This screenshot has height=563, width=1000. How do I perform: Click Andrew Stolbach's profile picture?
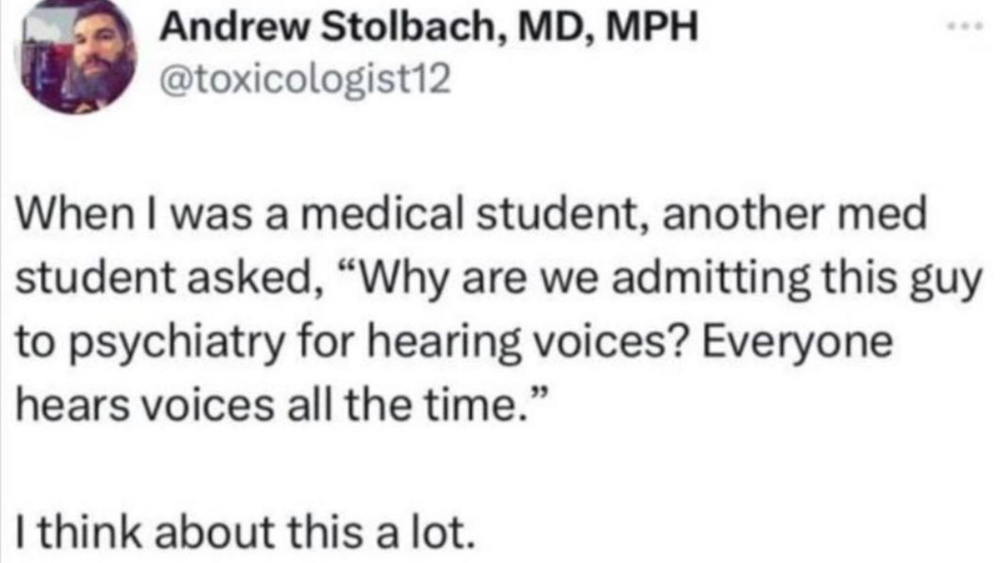[80, 58]
